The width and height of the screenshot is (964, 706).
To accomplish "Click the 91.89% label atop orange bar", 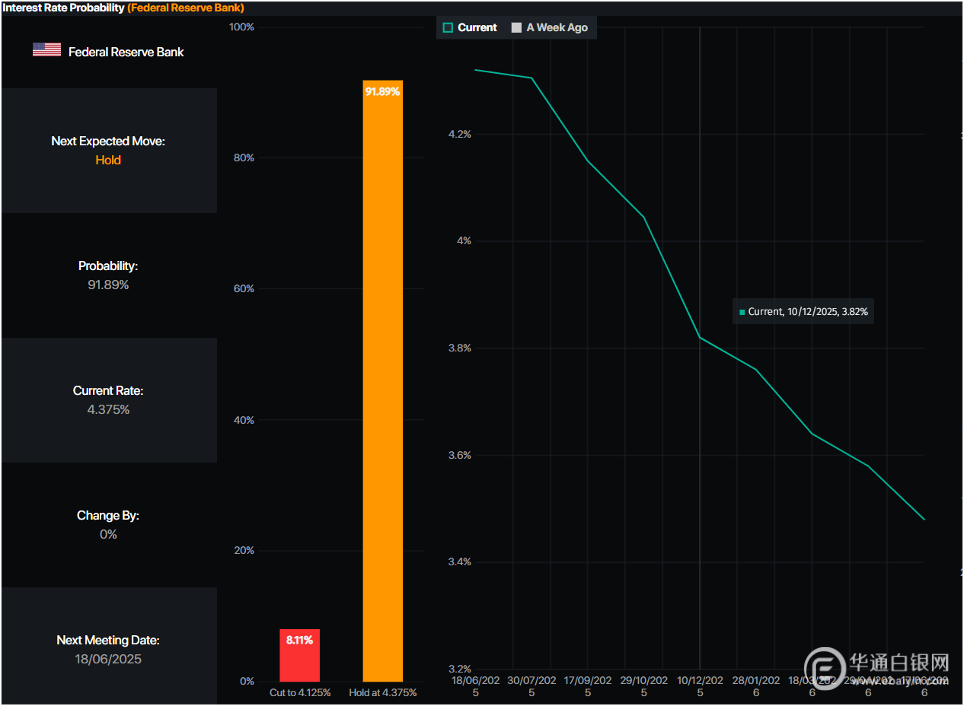I will (382, 91).
